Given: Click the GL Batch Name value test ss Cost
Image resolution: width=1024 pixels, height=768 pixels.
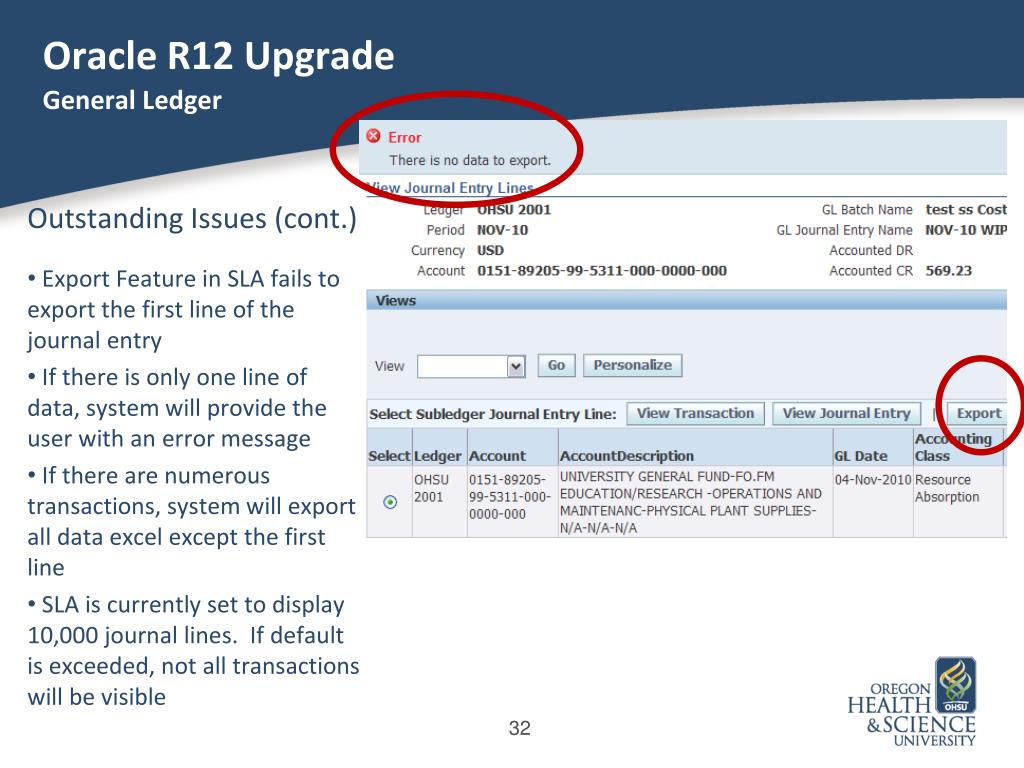Looking at the screenshot, I should click(966, 210).
